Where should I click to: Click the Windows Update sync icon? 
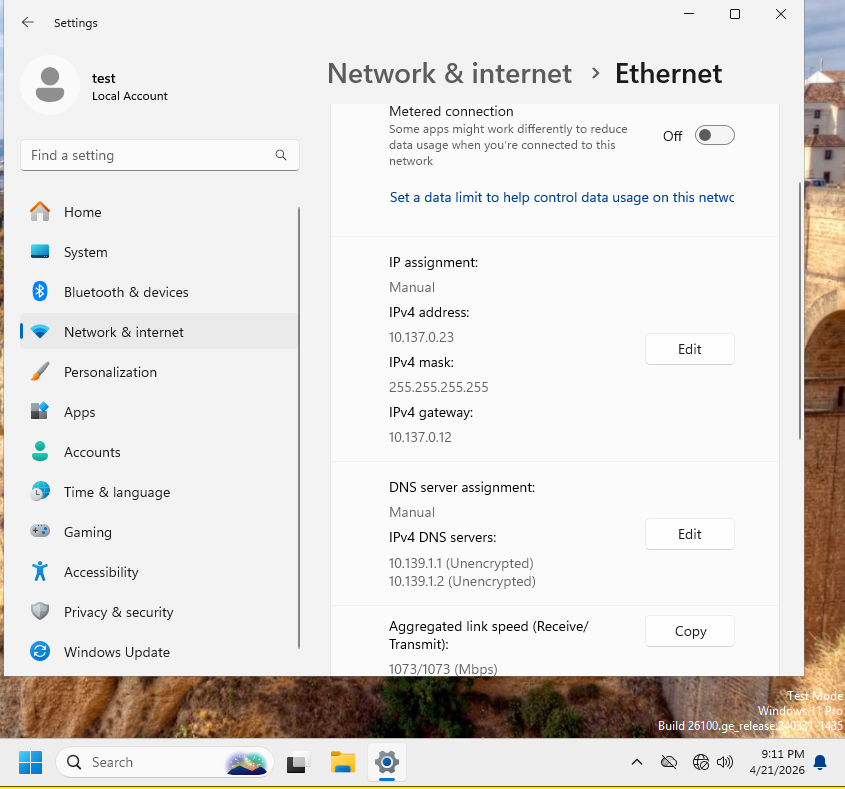pyautogui.click(x=40, y=652)
